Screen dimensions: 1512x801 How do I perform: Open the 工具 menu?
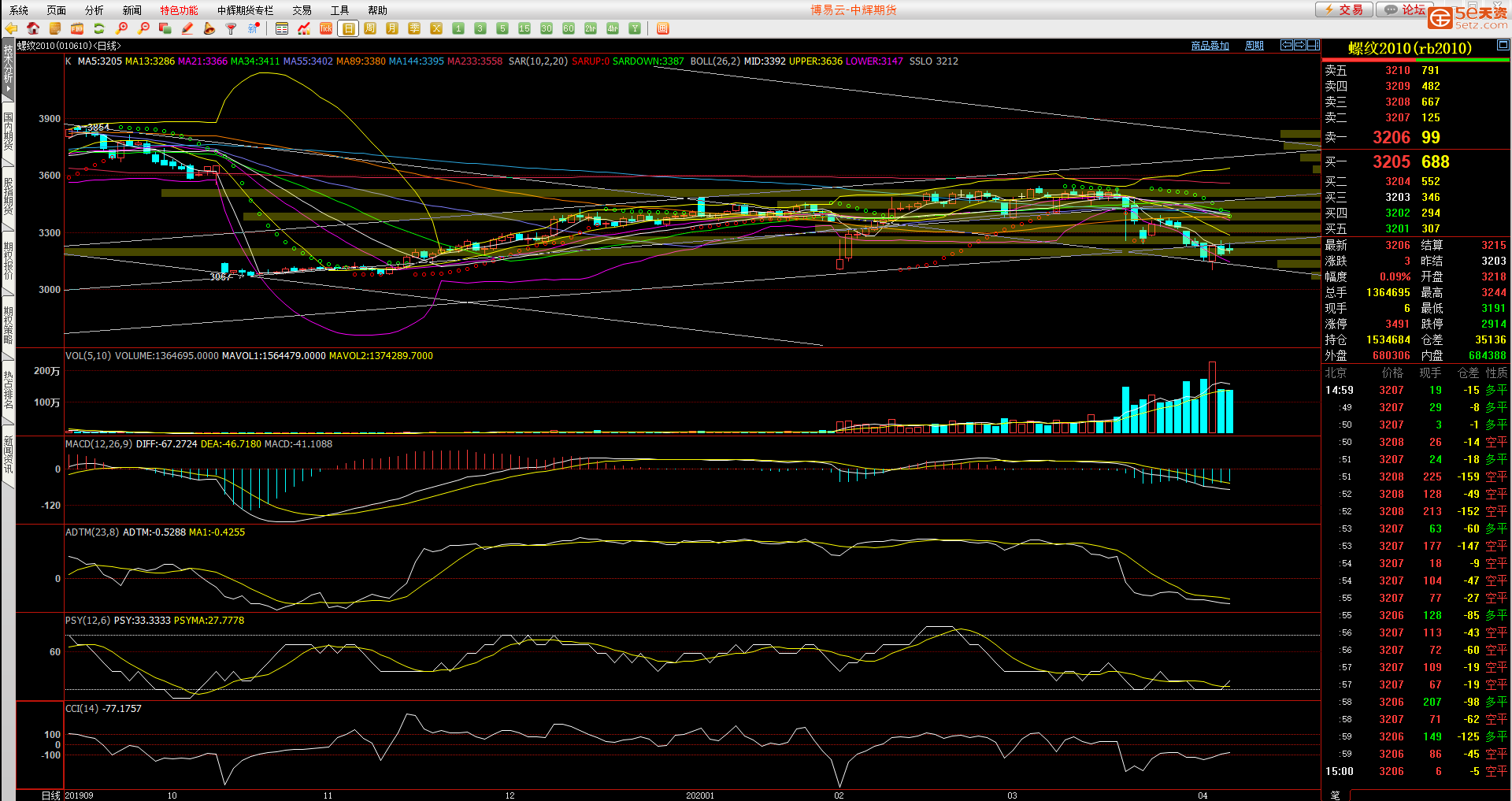tap(340, 10)
